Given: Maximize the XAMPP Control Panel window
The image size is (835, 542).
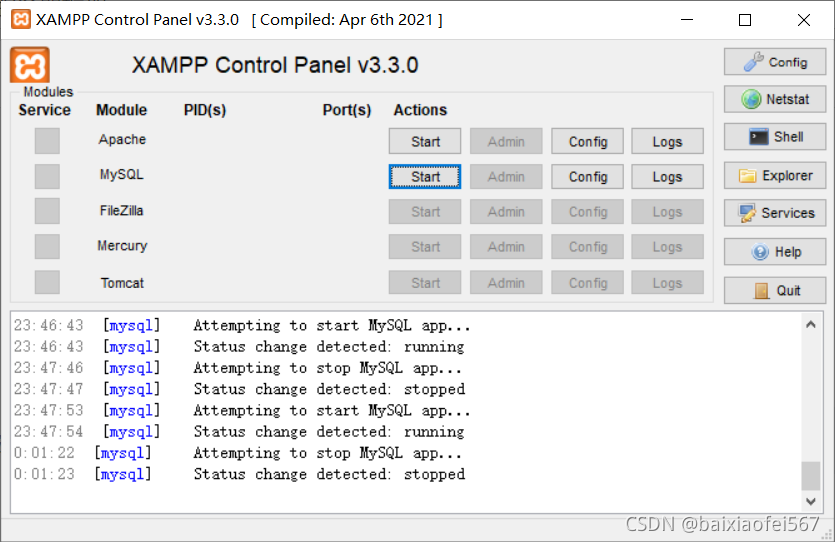Looking at the screenshot, I should point(745,20).
